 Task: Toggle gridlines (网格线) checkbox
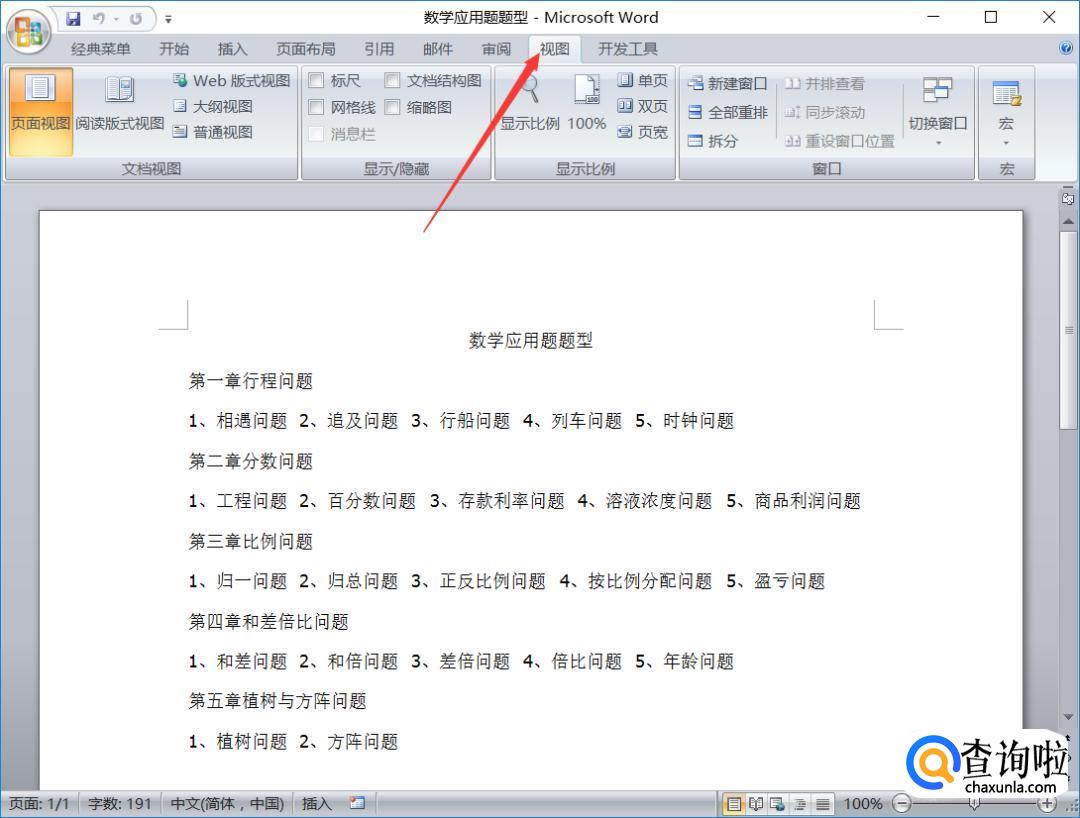tap(317, 107)
